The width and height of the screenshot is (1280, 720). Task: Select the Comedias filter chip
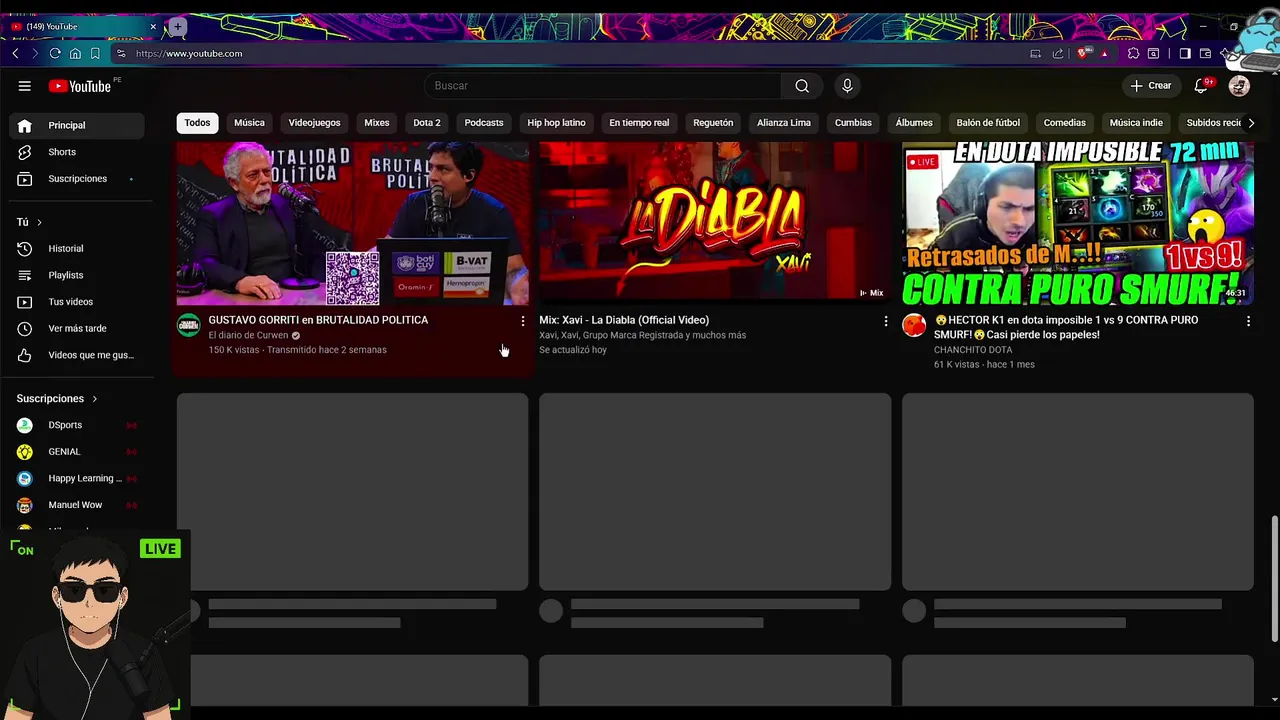(1064, 123)
